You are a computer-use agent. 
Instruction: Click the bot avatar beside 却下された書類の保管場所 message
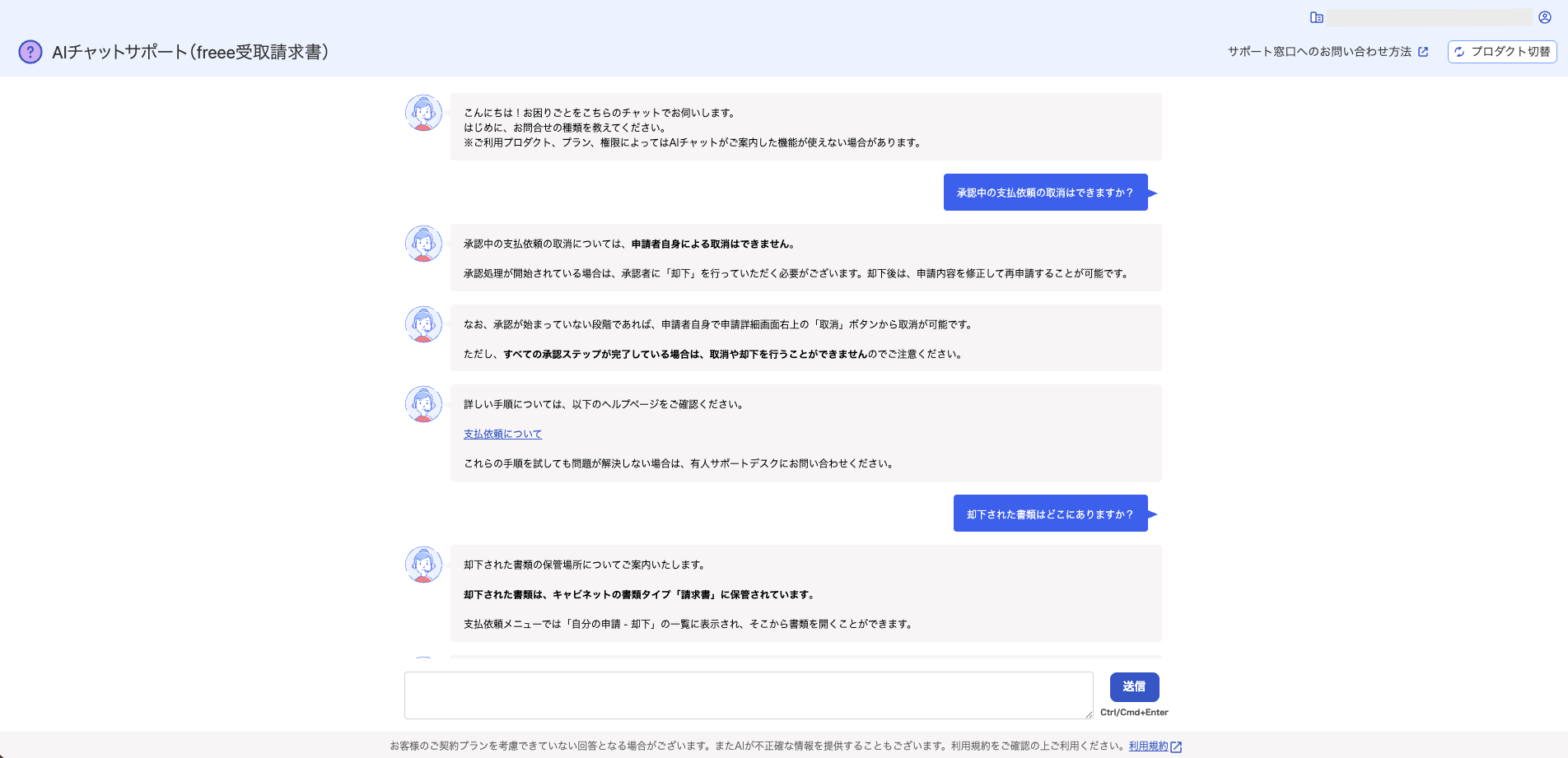pos(424,565)
